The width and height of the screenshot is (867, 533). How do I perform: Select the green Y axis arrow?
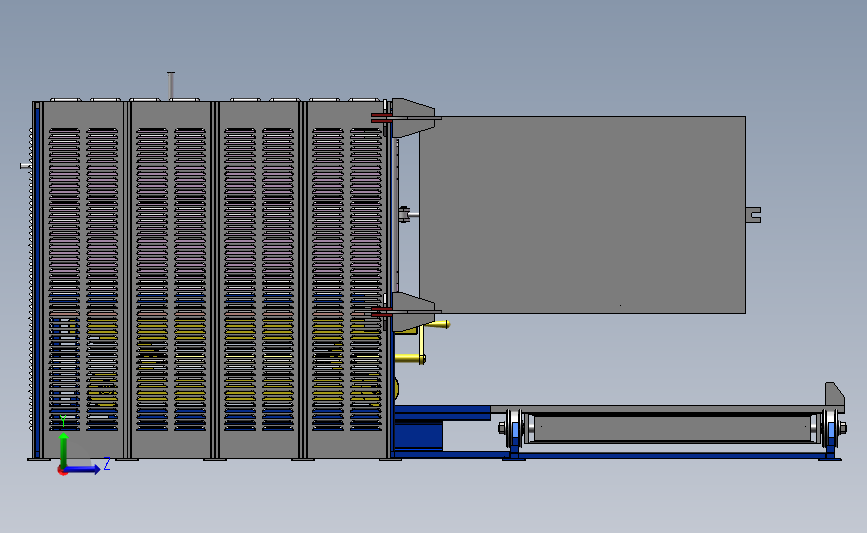[64, 450]
